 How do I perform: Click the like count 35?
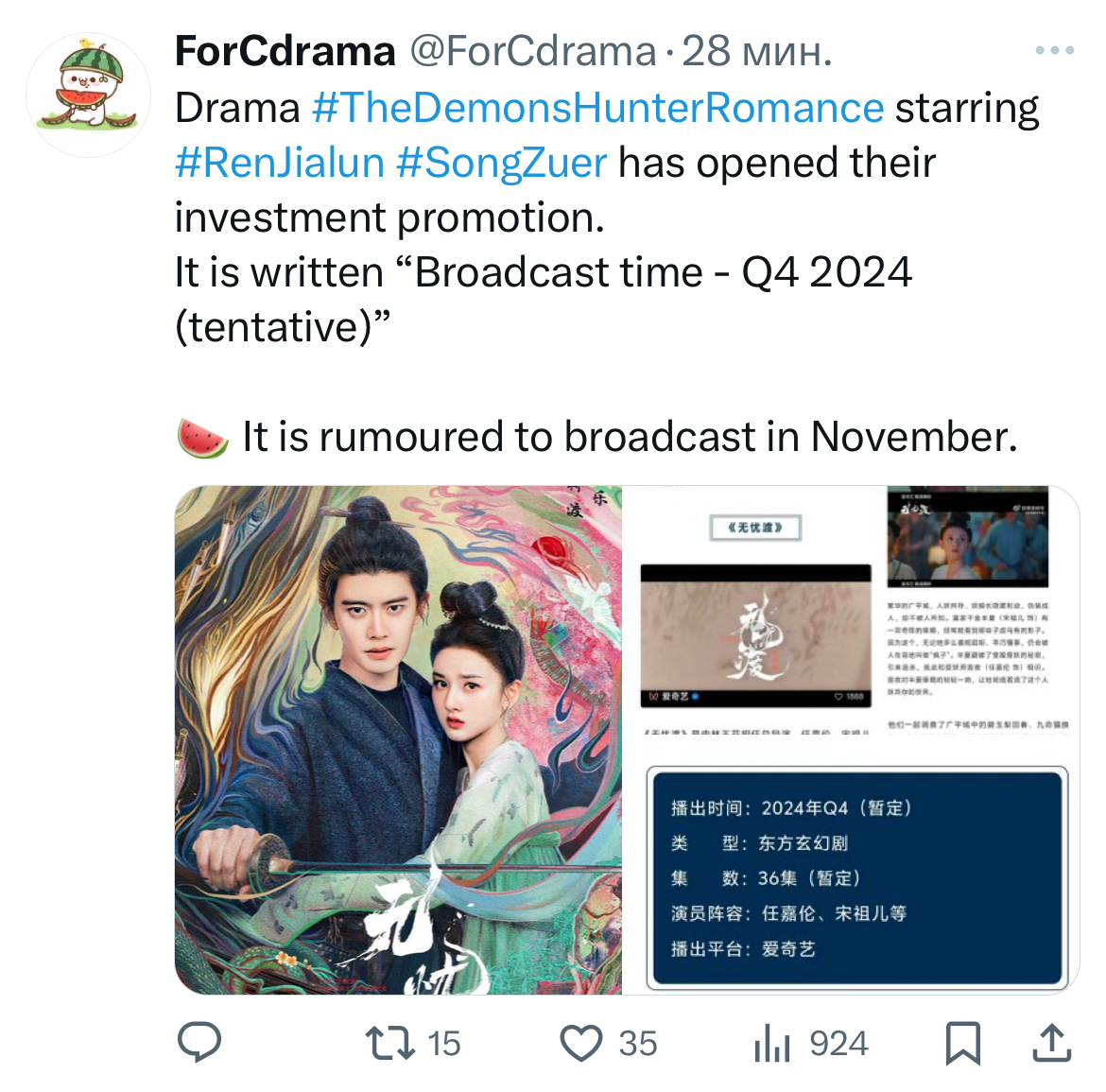tap(638, 1044)
